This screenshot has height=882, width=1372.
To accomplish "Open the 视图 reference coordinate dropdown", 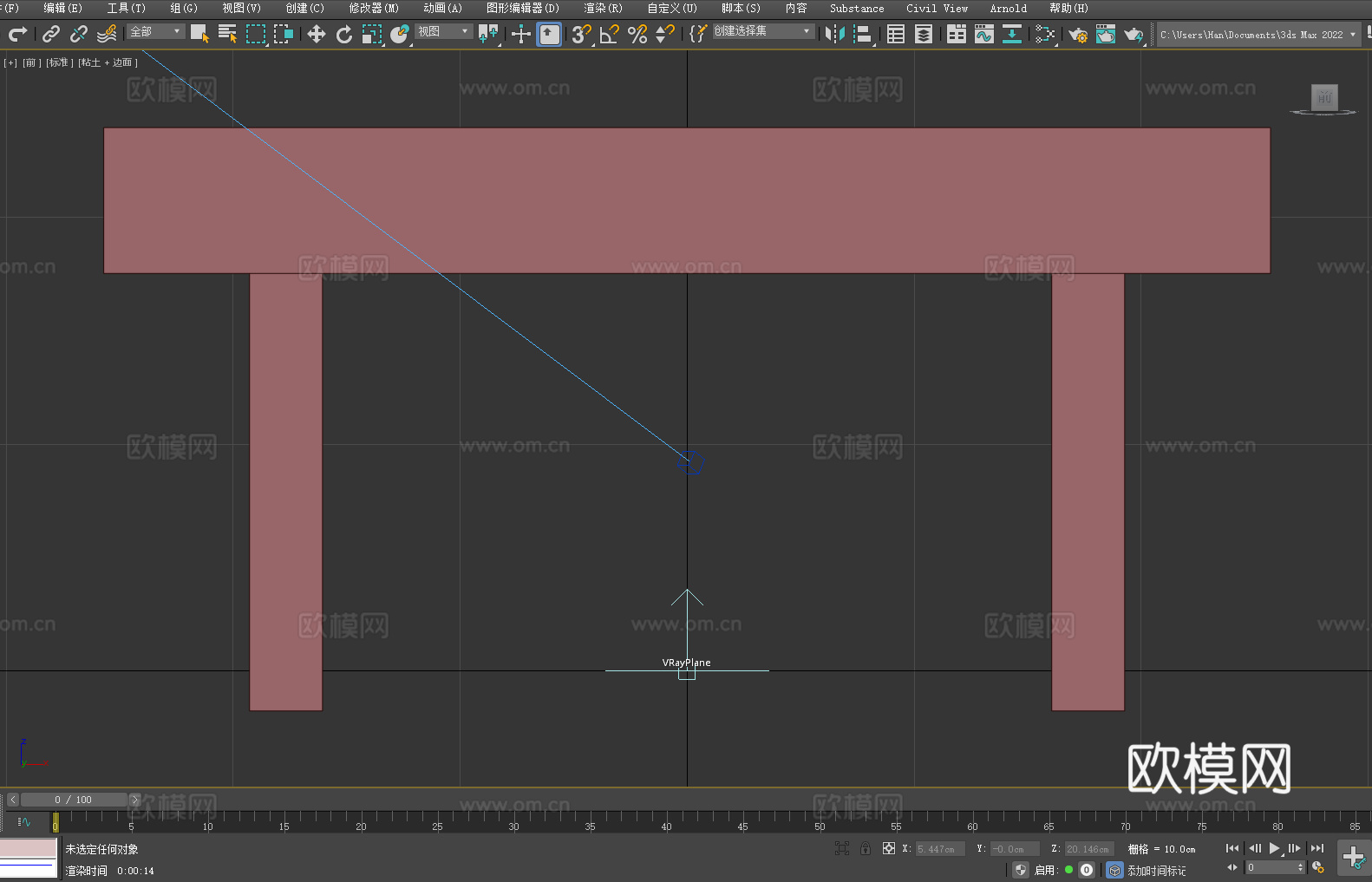I will point(443,31).
